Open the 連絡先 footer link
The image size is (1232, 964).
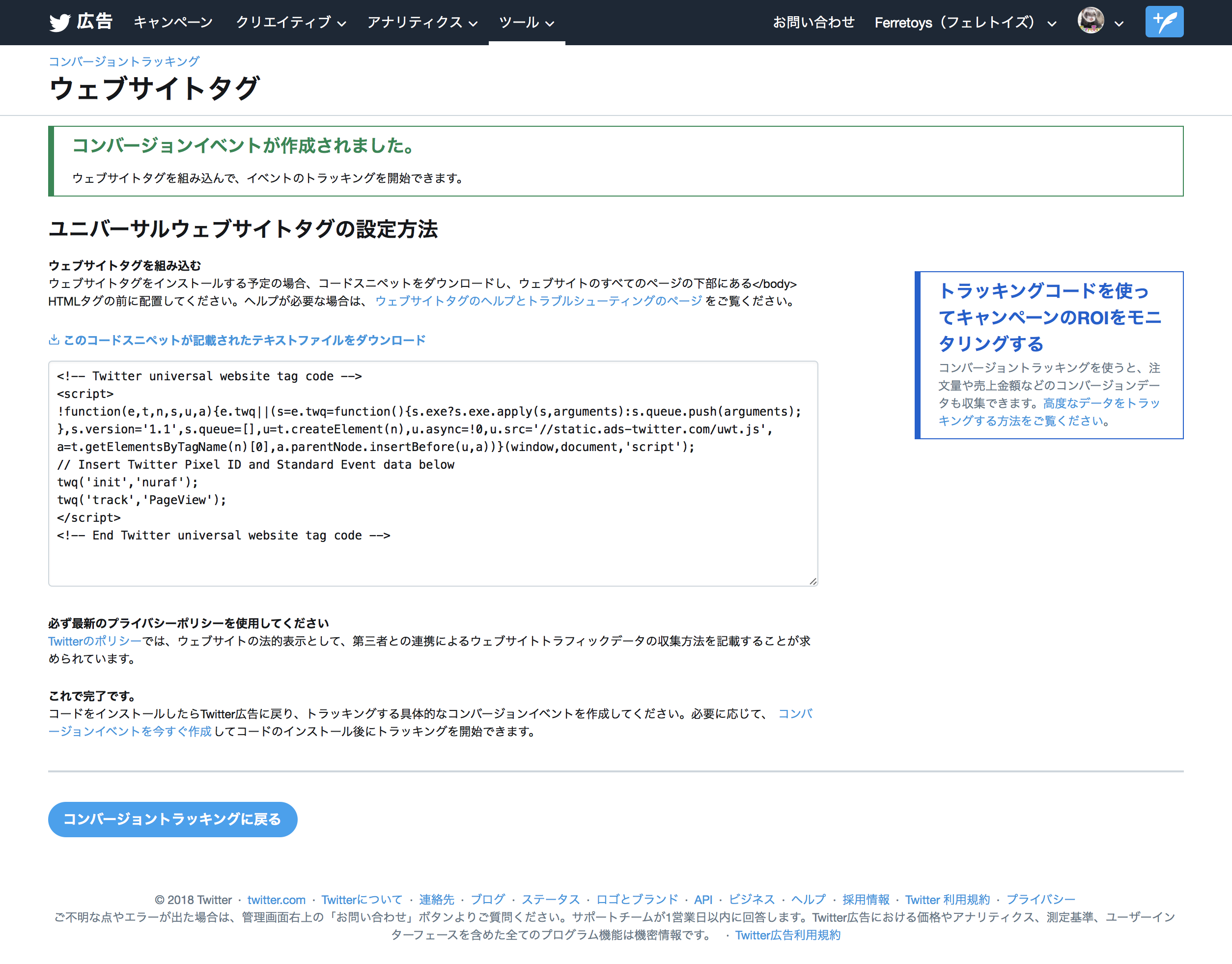pyautogui.click(x=436, y=900)
